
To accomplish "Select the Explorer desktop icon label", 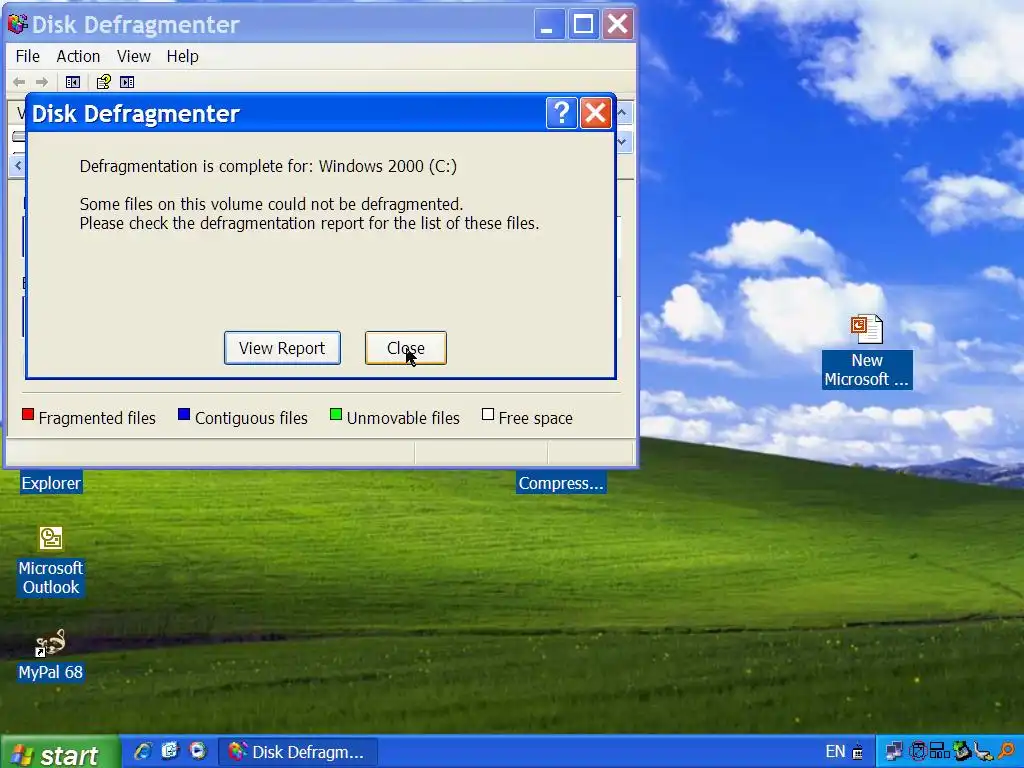I will click(x=51, y=483).
